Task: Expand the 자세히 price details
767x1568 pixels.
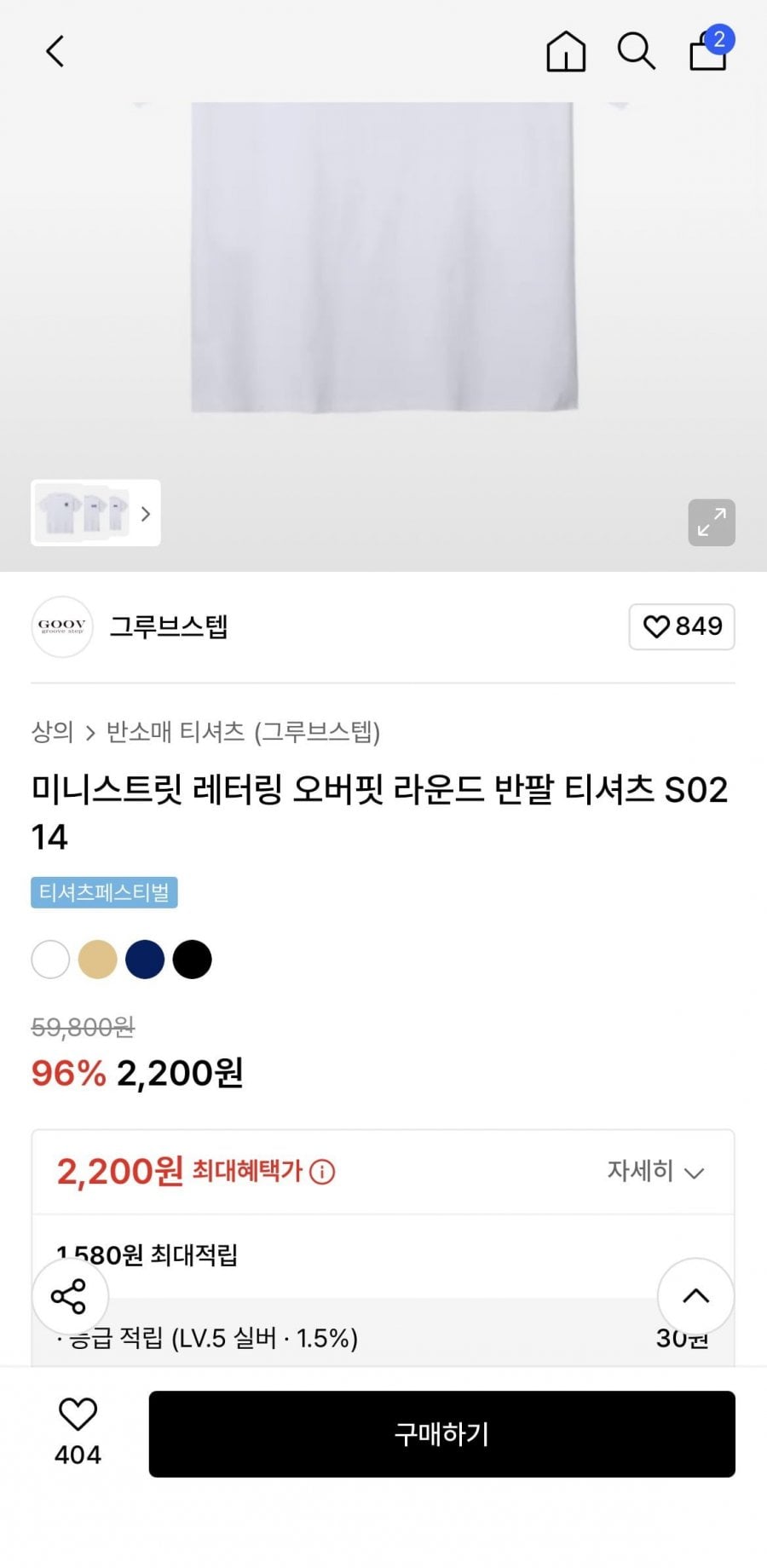Action: 655,1172
